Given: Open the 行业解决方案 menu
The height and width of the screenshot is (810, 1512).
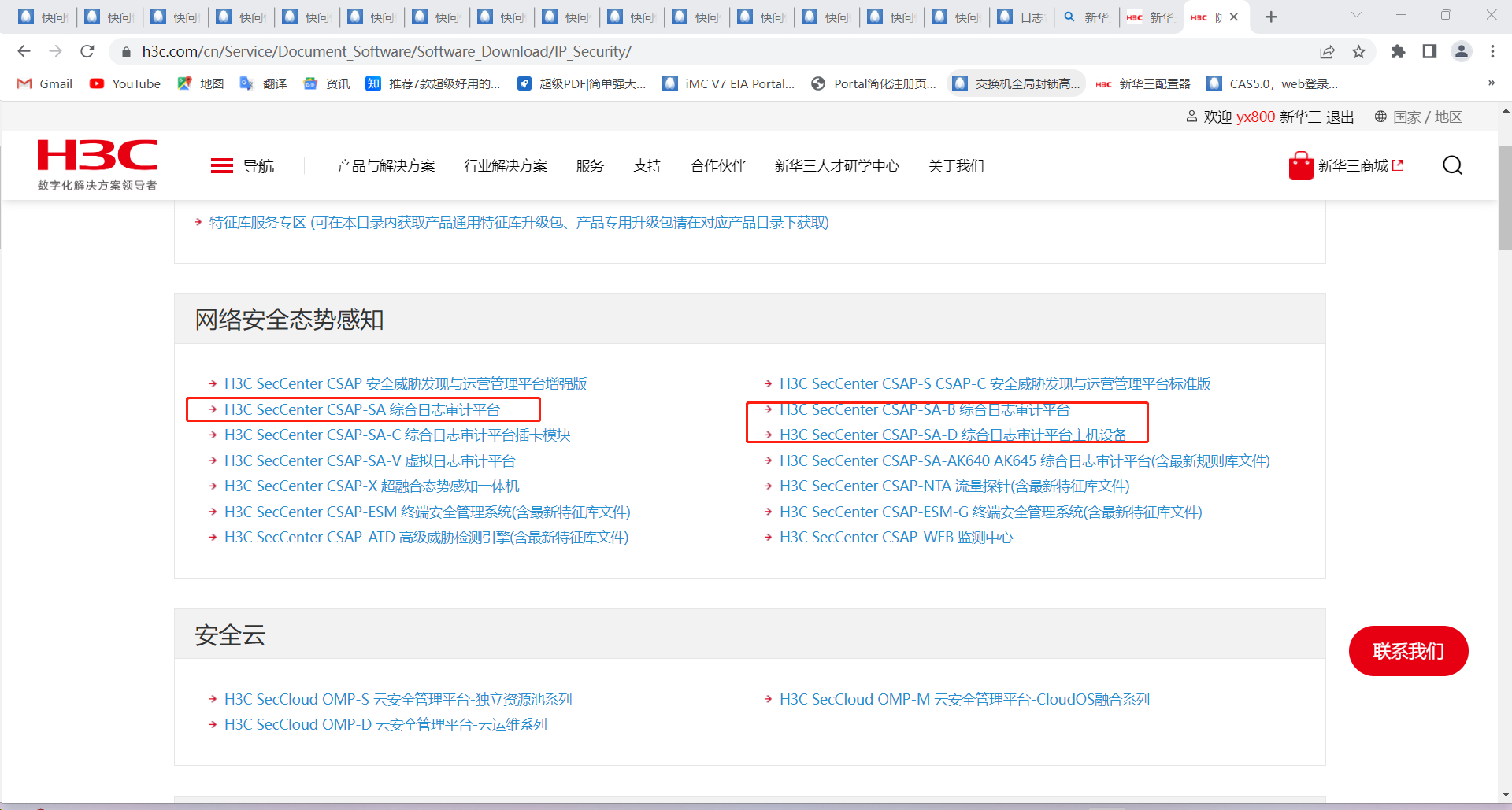Looking at the screenshot, I should point(506,166).
